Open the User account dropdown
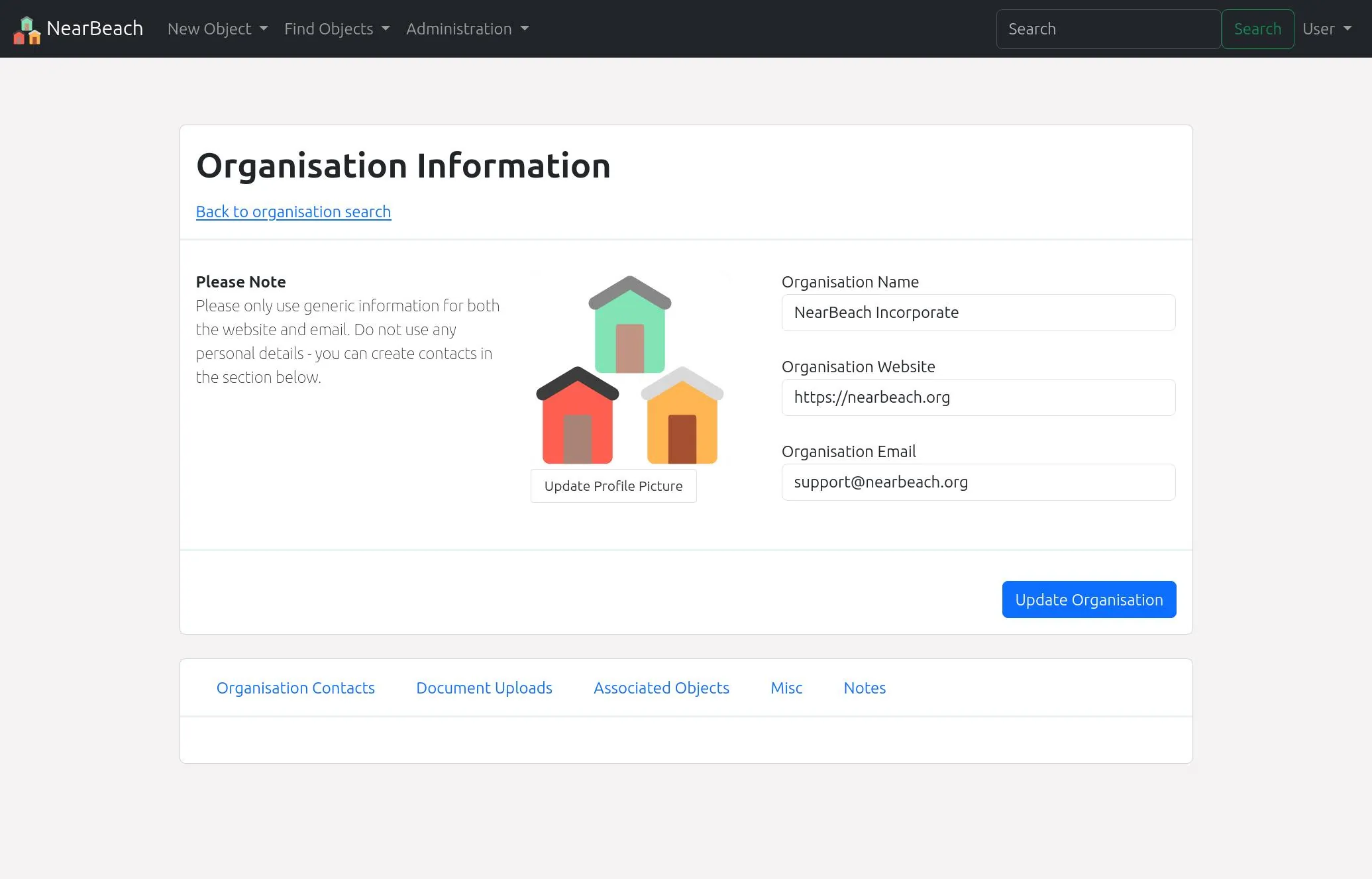 tap(1326, 28)
